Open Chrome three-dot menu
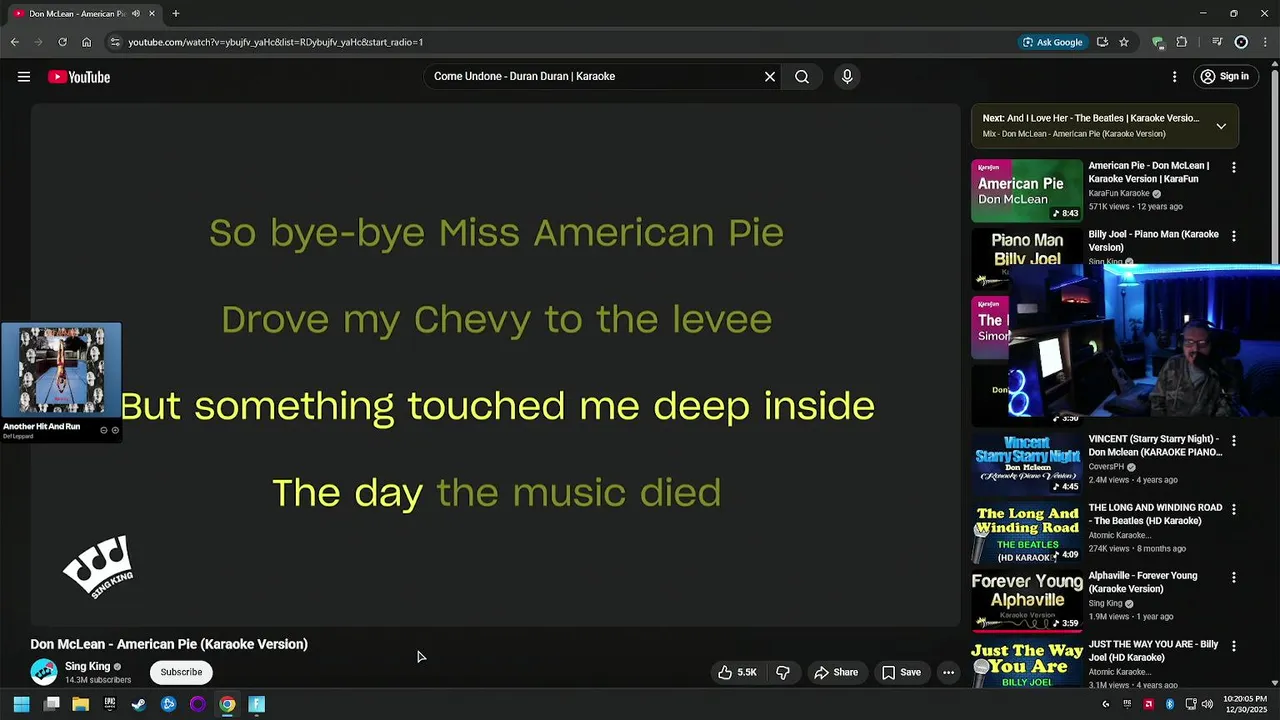 tap(1264, 42)
